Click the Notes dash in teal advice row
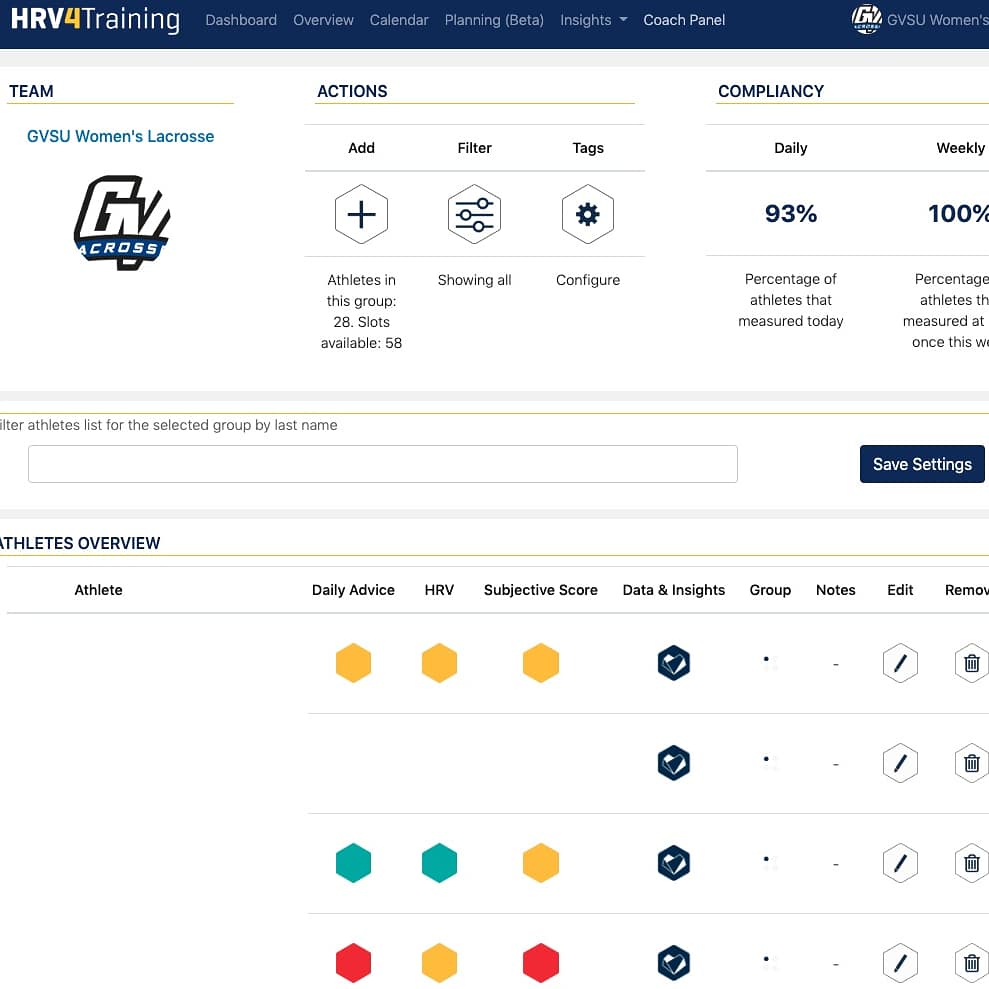 836,863
